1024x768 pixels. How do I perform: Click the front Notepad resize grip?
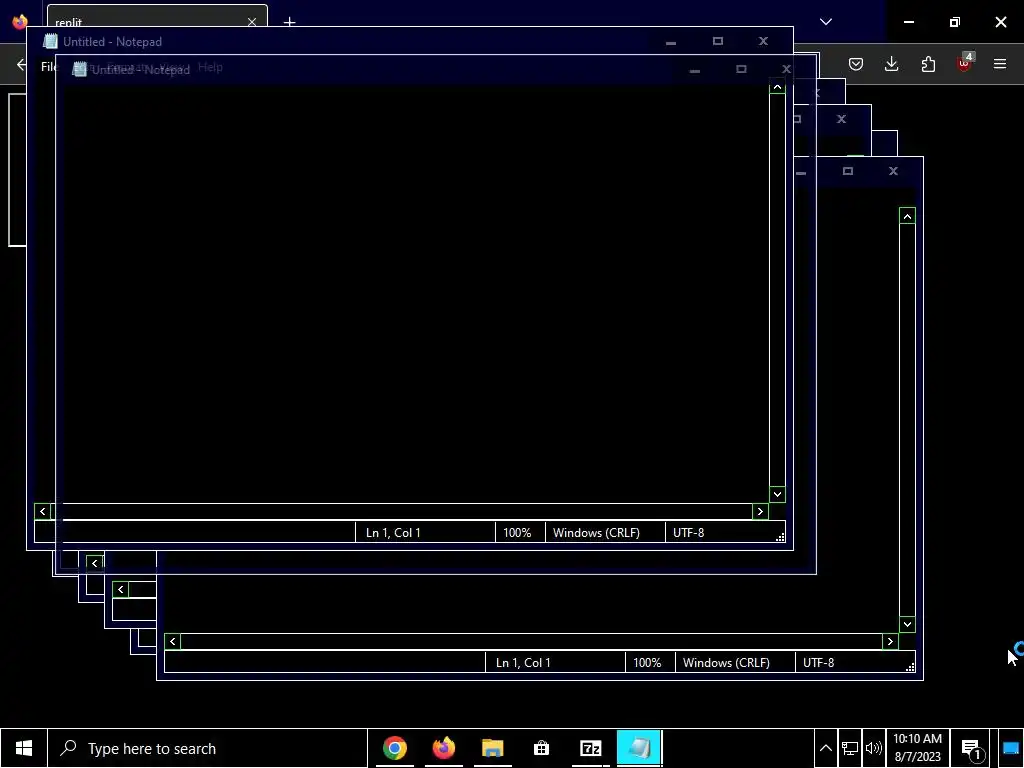pyautogui.click(x=780, y=537)
